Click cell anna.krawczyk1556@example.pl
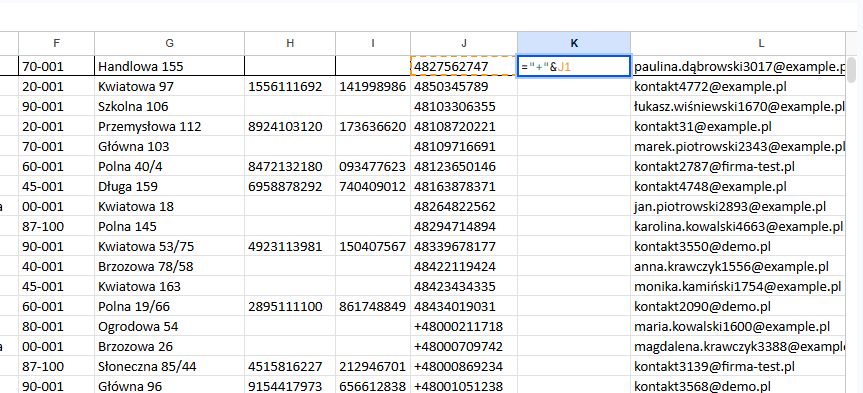The width and height of the screenshot is (863, 393). click(738, 266)
